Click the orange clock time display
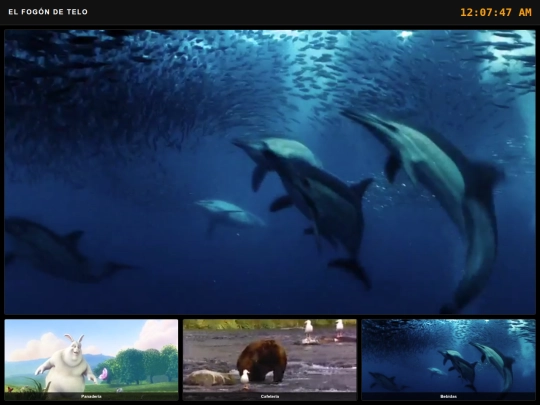This screenshot has width=540, height=405. (x=496, y=12)
